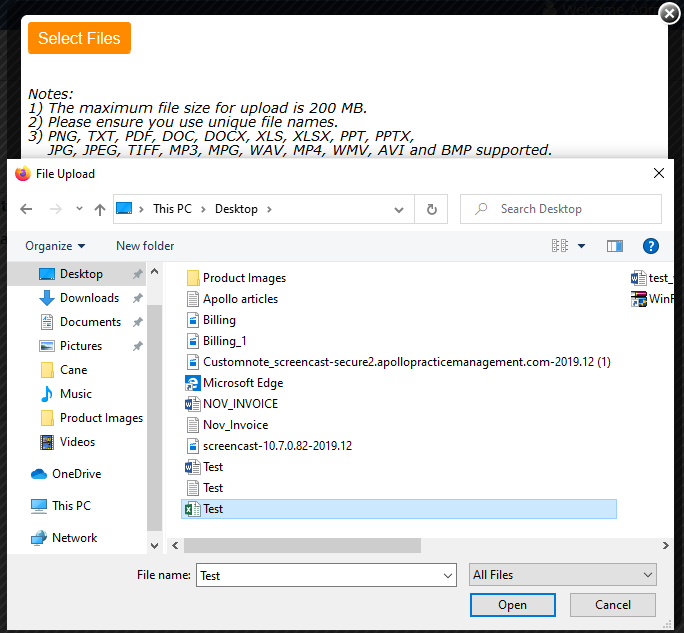
Task: Click the Help question mark icon
Action: (650, 246)
